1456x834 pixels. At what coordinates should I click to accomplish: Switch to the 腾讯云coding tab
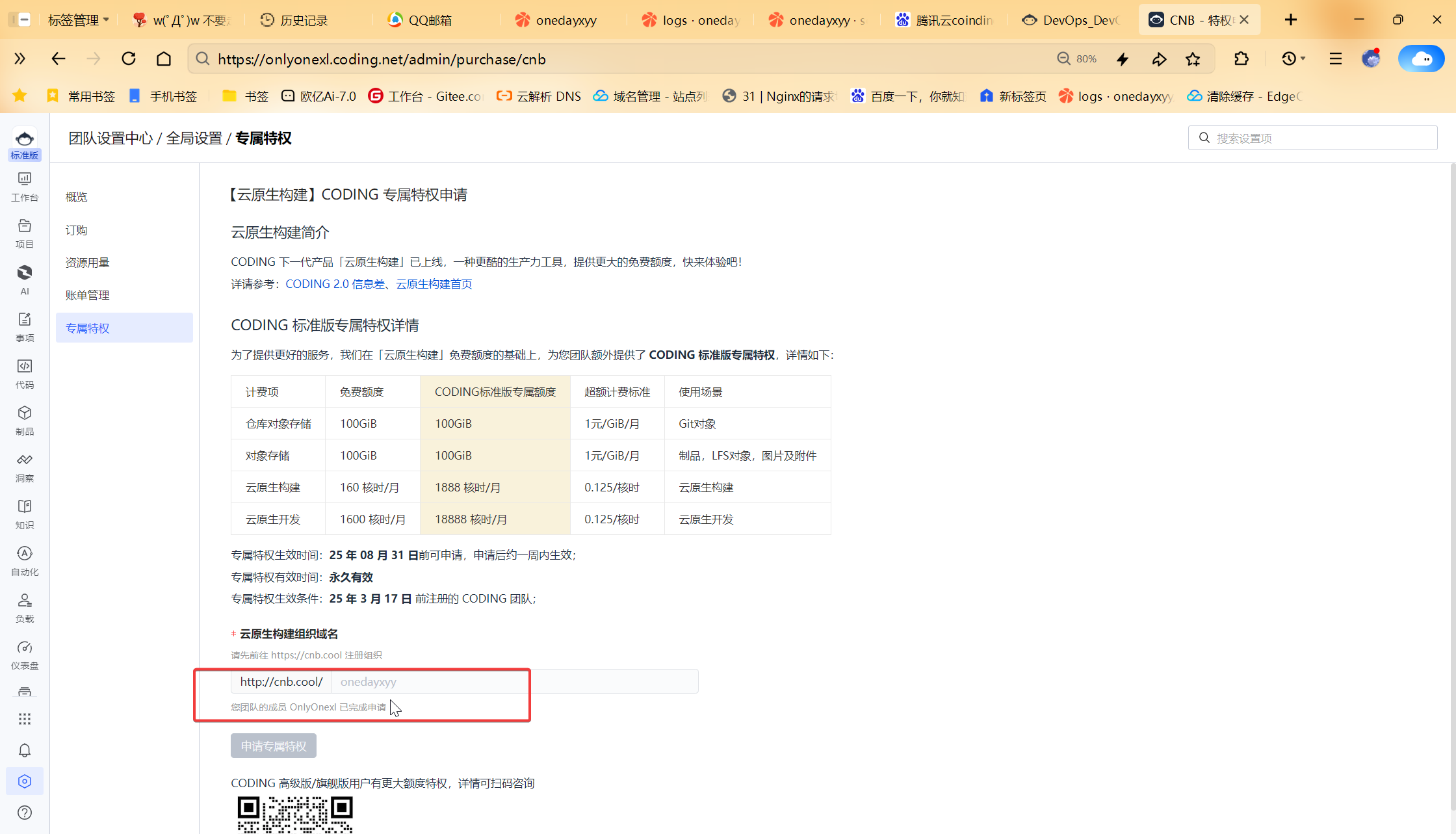(x=944, y=20)
